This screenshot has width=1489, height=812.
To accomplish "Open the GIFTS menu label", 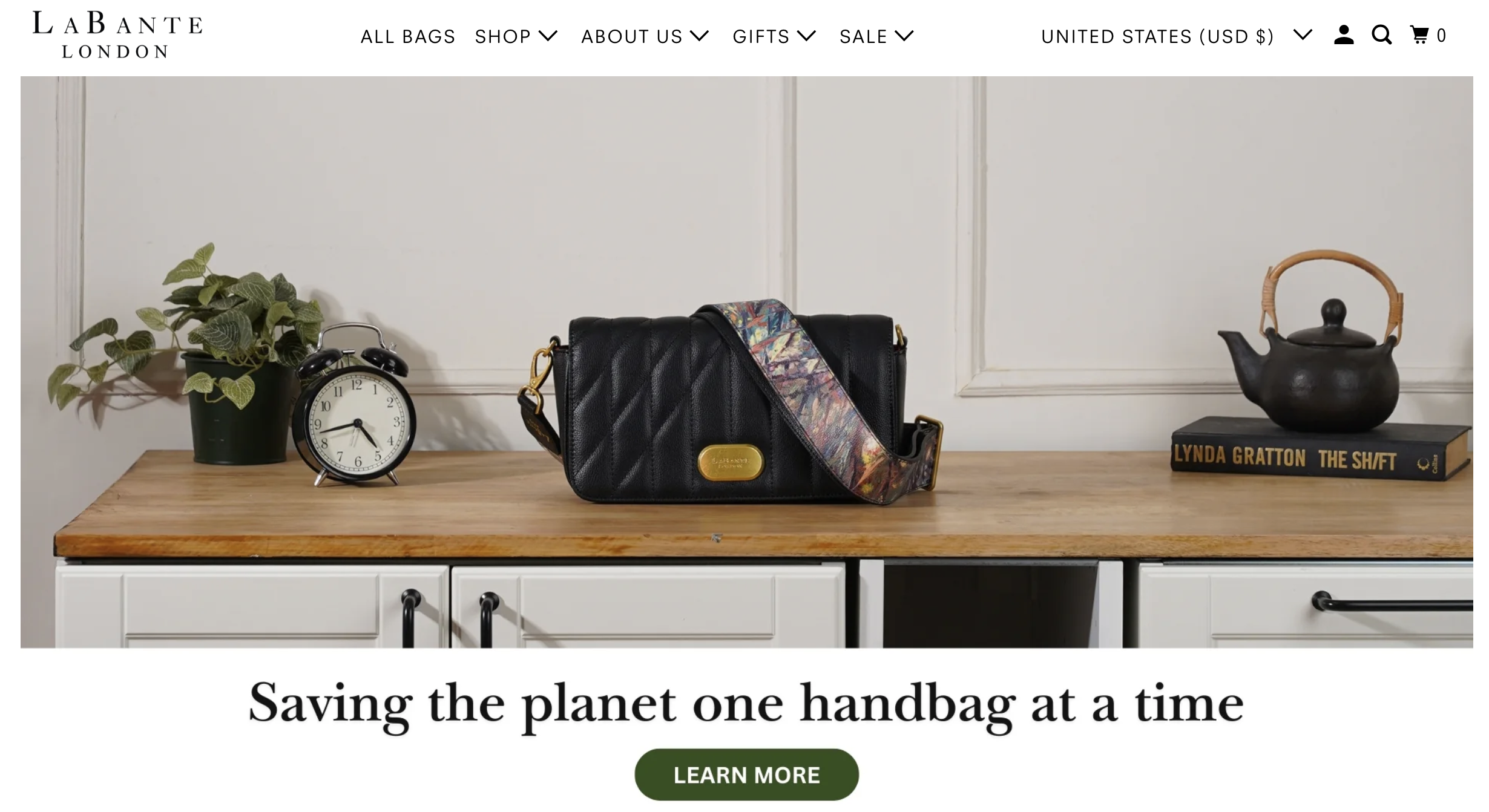I will click(x=761, y=36).
